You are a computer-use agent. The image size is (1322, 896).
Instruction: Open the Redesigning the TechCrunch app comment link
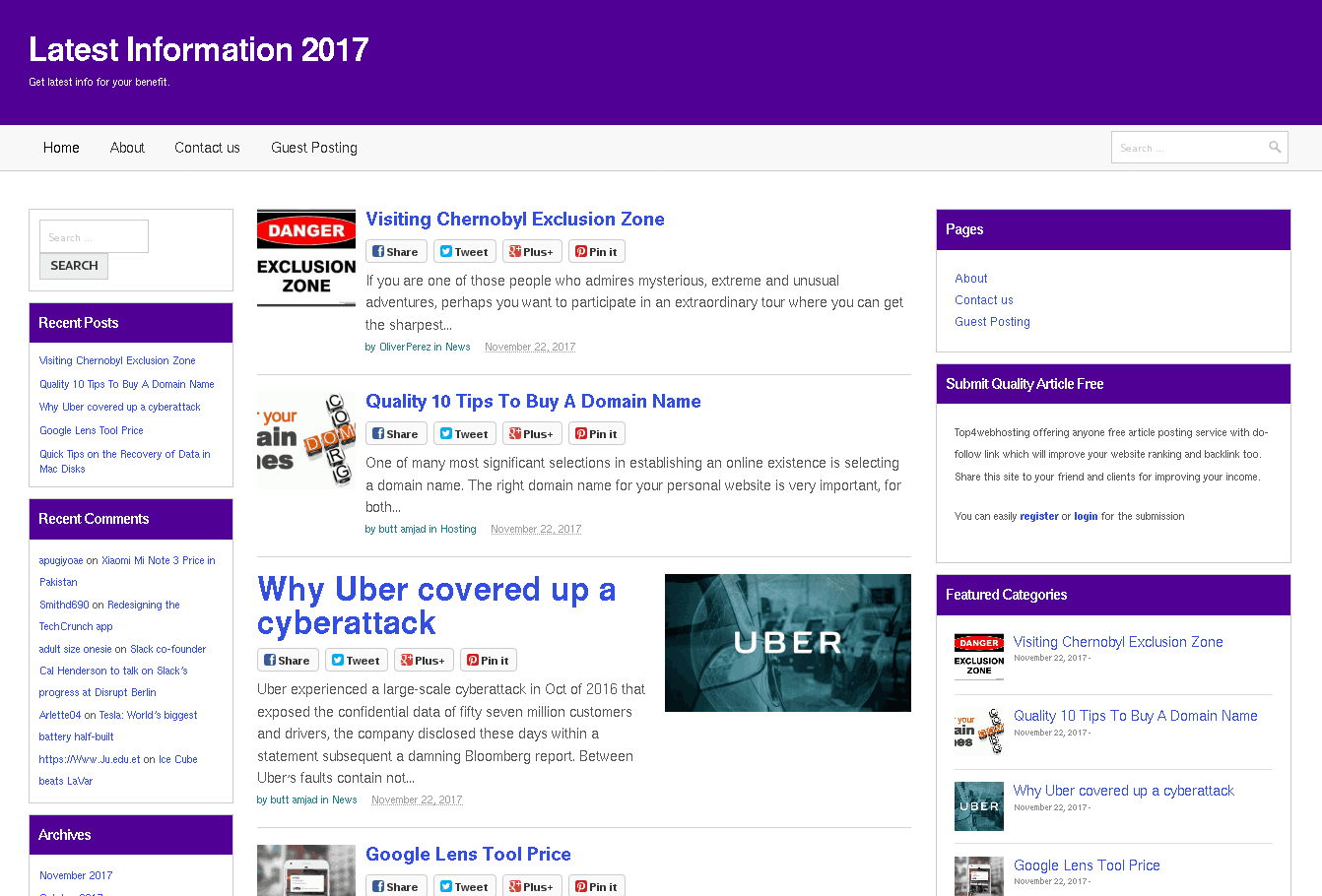pyautogui.click(x=109, y=615)
